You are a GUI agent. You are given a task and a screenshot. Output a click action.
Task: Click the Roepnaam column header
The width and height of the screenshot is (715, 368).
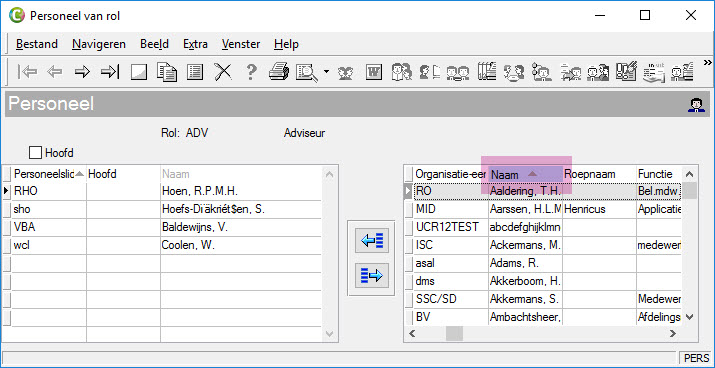point(599,174)
